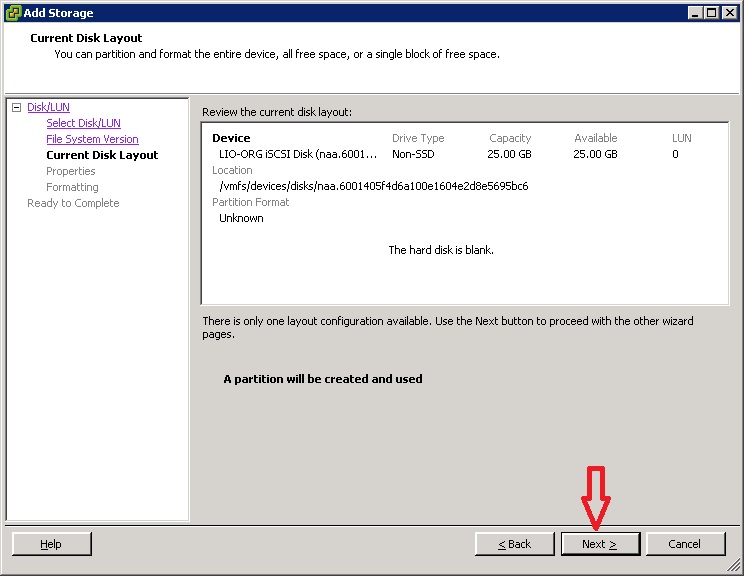
Task: Collapse the Disk/LUN tree node
Action: [16, 107]
